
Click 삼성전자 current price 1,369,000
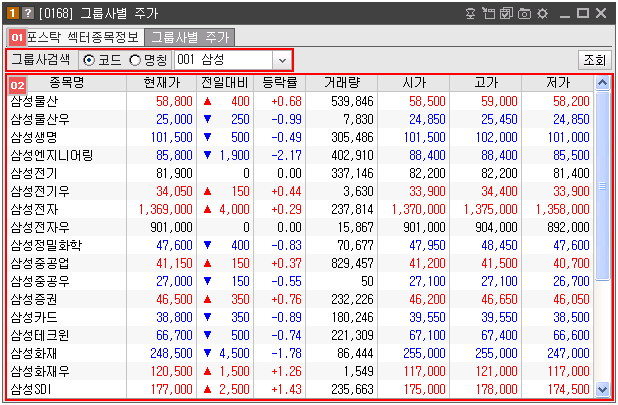tap(166, 210)
